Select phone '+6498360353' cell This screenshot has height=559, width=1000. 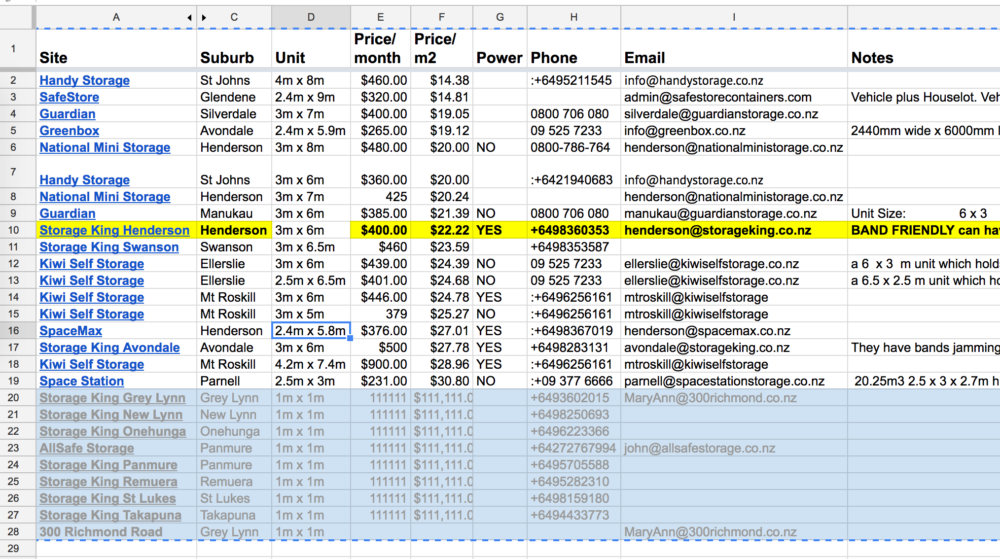pos(573,230)
